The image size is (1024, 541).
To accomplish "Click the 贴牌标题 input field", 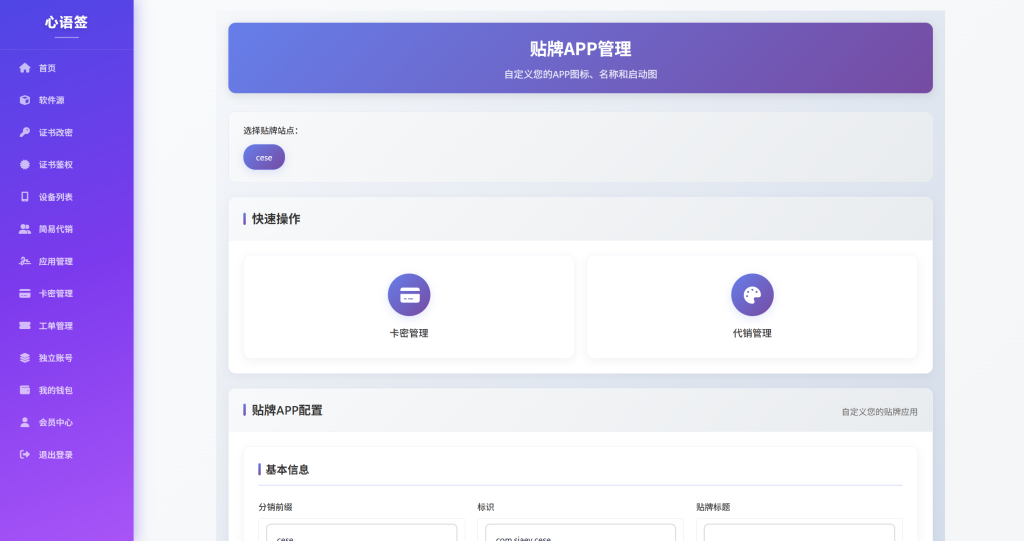I will [799, 533].
